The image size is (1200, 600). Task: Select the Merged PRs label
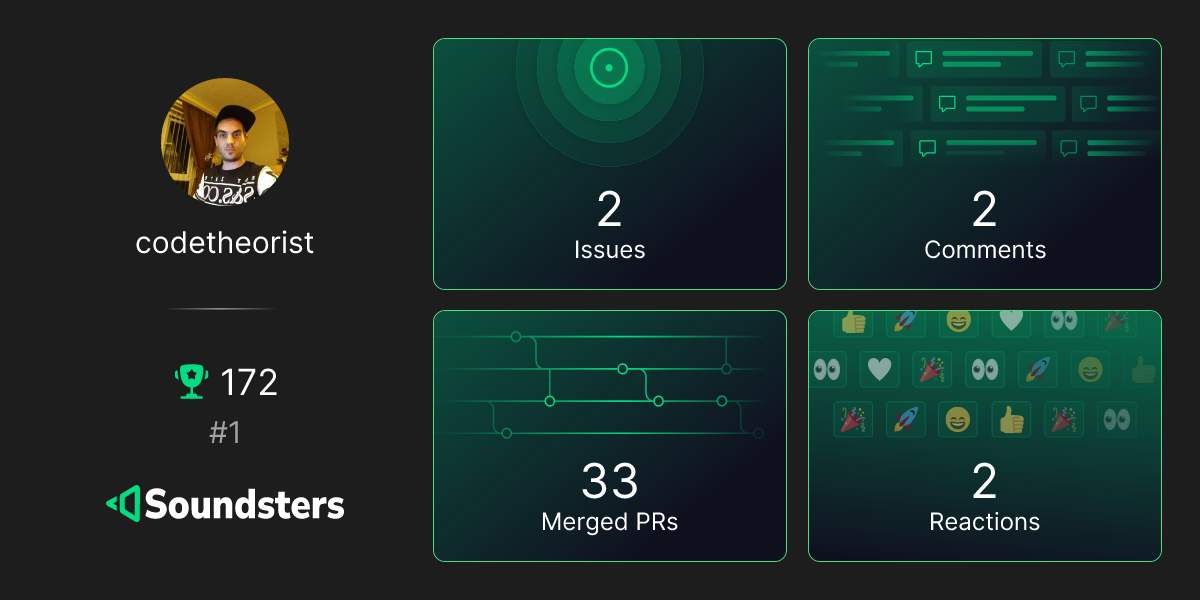(x=609, y=522)
